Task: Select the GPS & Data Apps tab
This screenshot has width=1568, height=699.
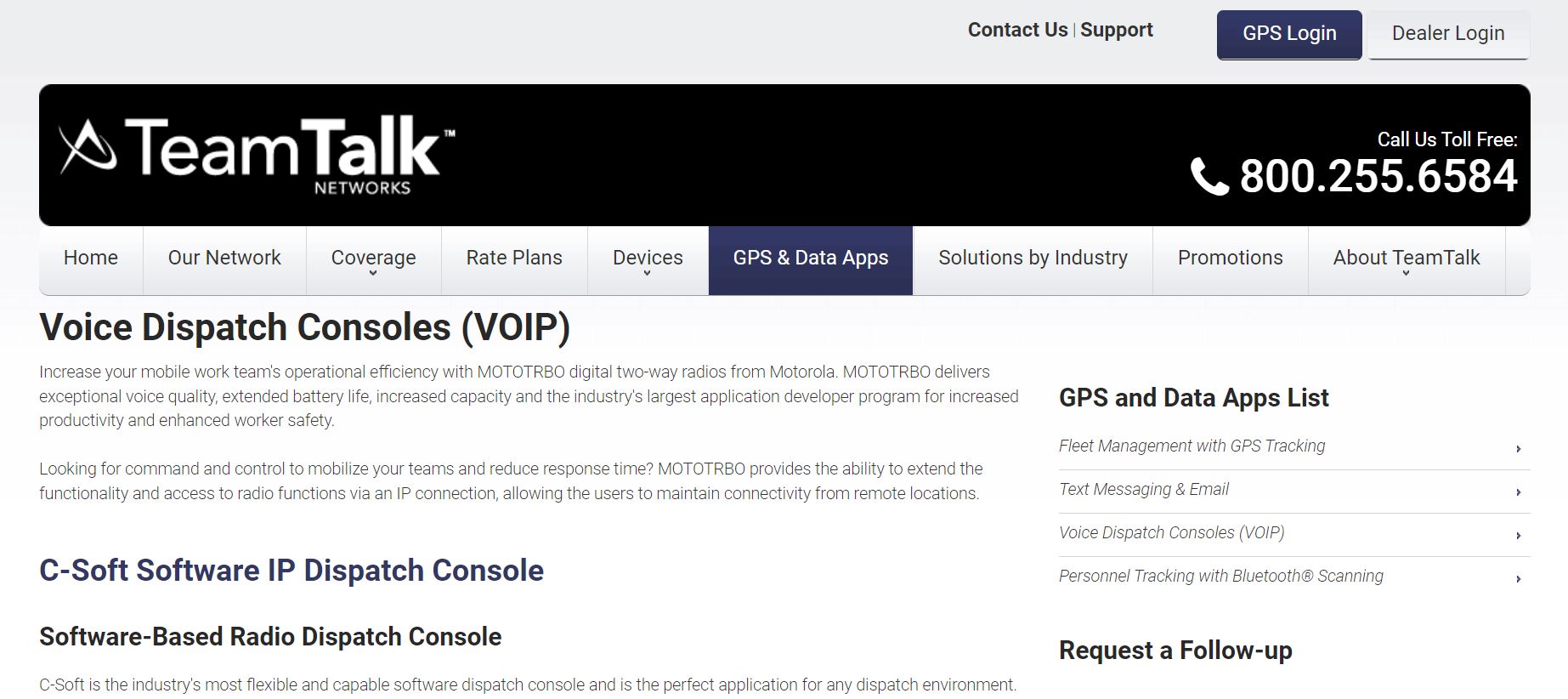Action: coord(811,259)
